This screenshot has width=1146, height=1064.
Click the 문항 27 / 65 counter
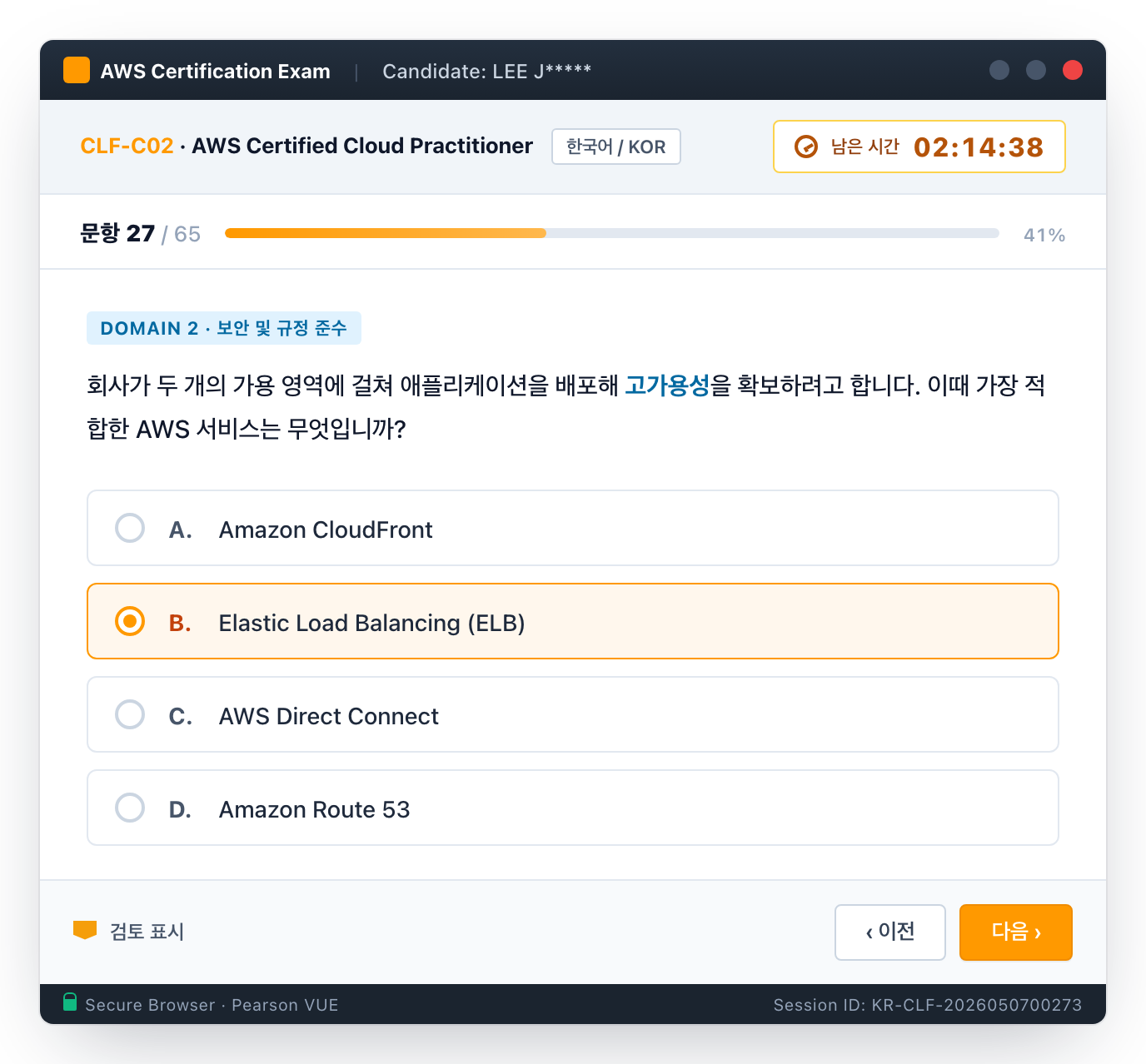click(x=140, y=234)
